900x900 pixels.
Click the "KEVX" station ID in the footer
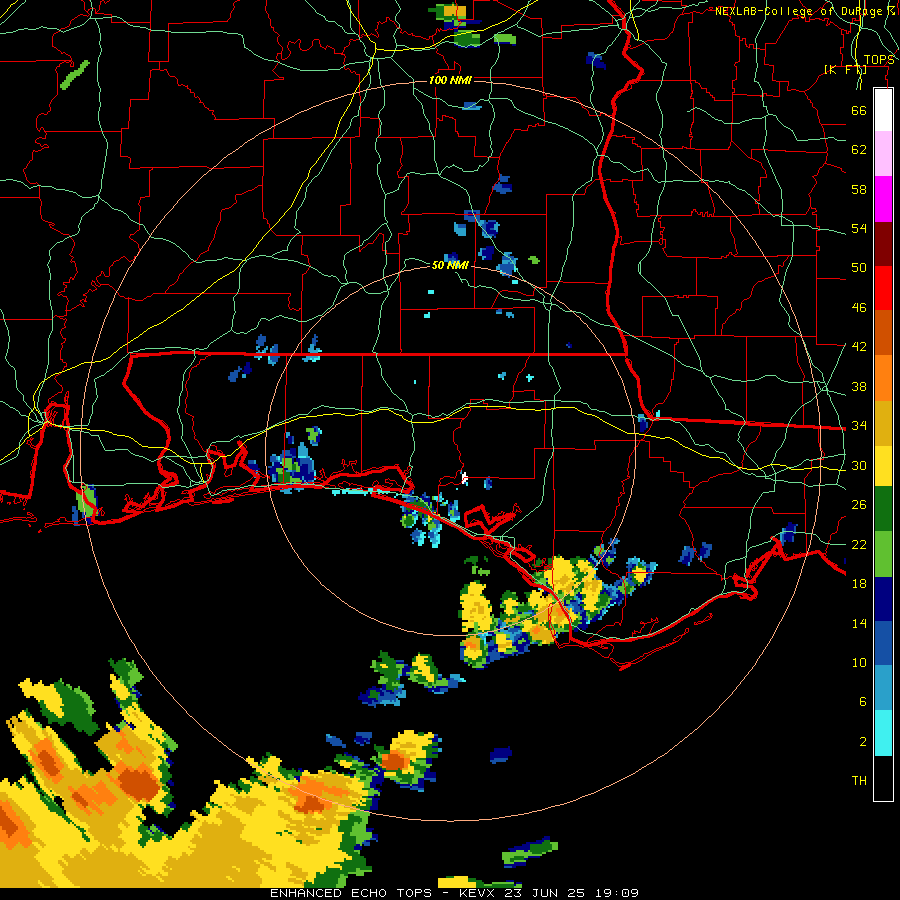point(477,893)
